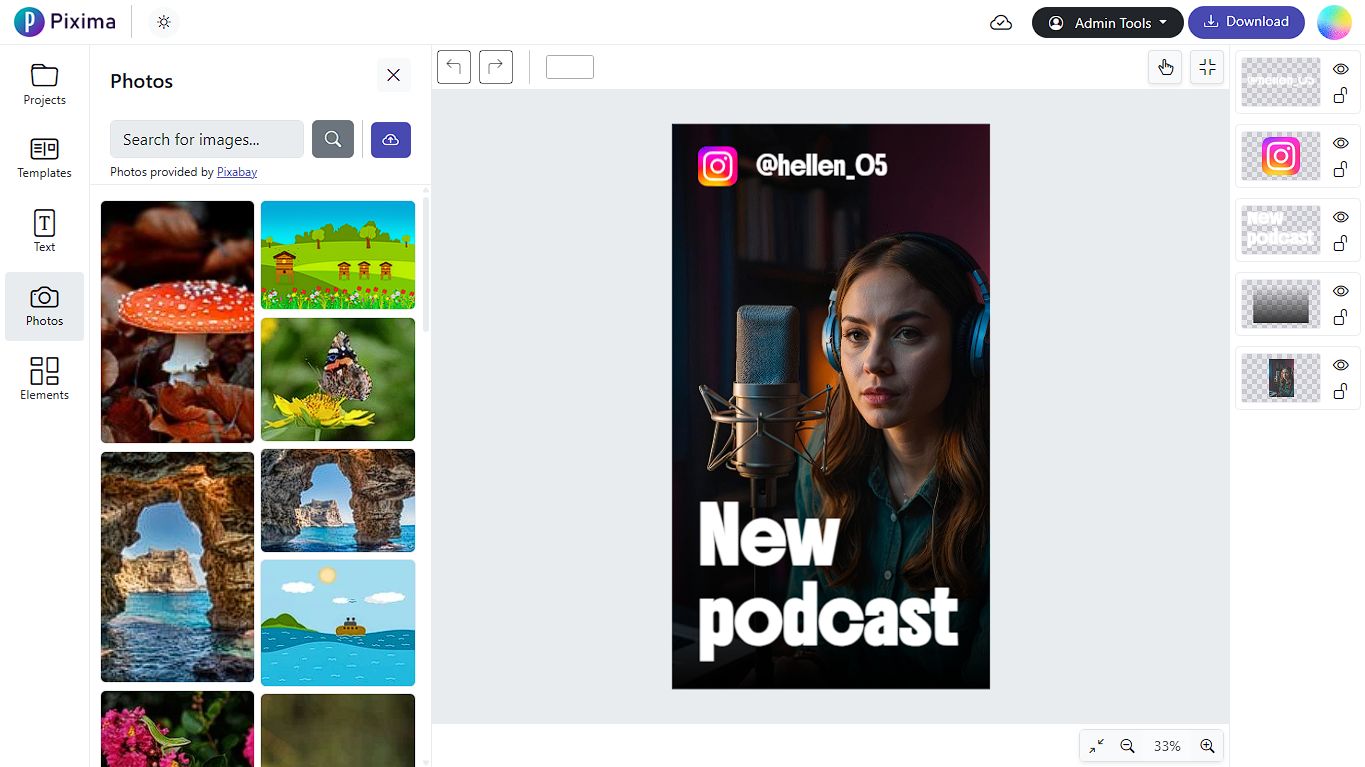Image resolution: width=1365 pixels, height=767 pixels.
Task: Click the Download button
Action: (1246, 22)
